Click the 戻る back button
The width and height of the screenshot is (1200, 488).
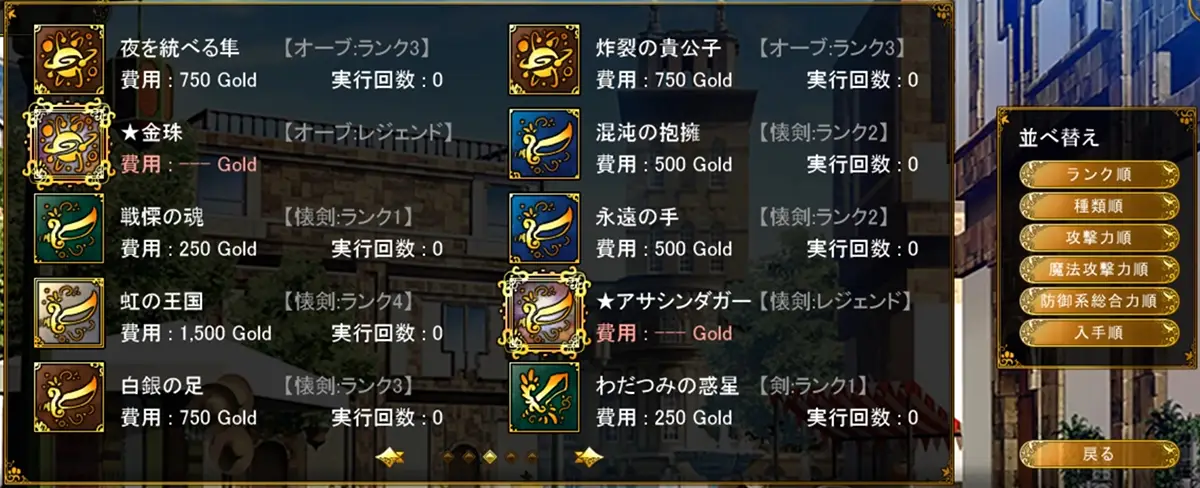point(1099,454)
